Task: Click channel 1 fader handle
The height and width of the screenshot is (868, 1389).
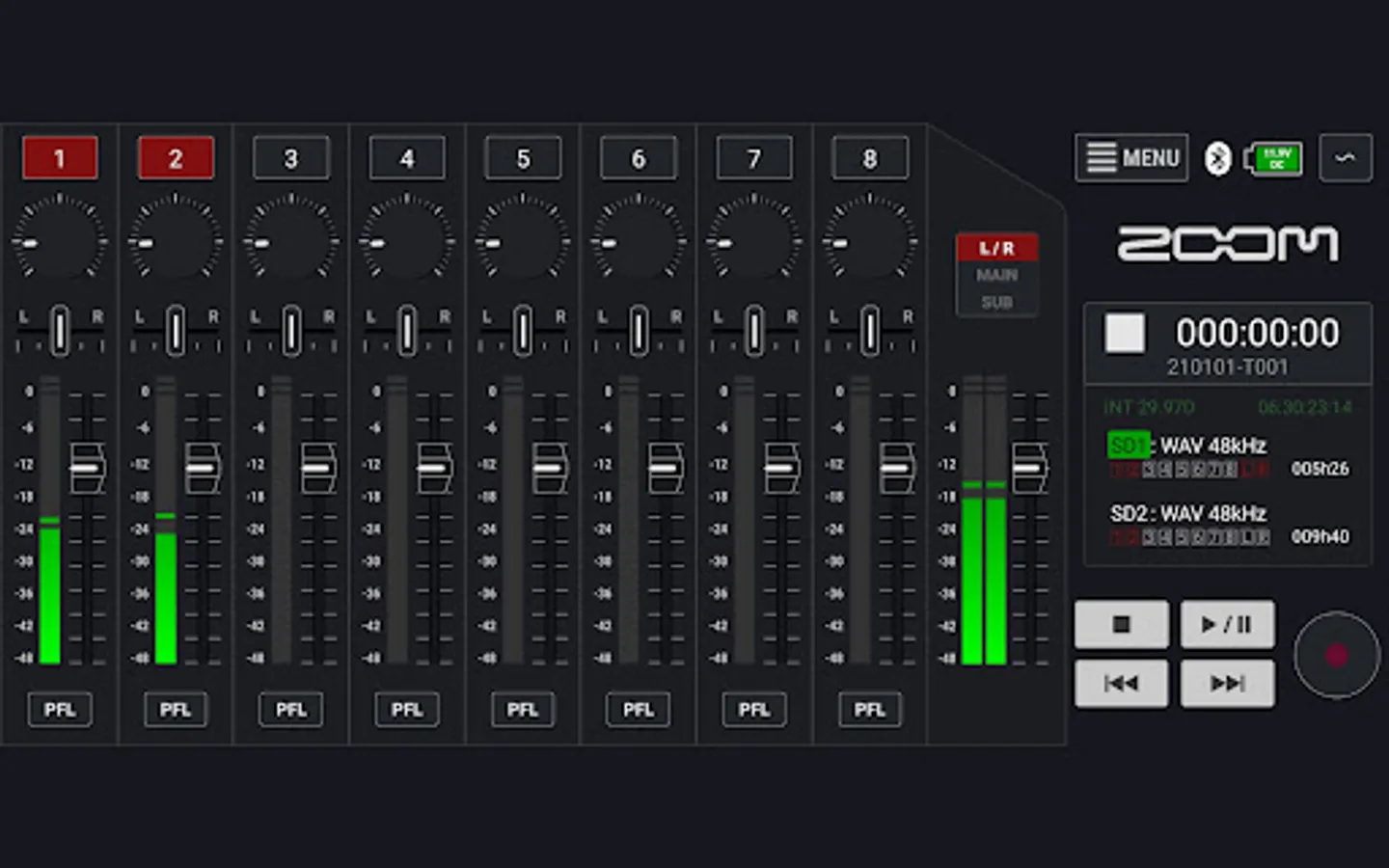Action: [x=88, y=468]
